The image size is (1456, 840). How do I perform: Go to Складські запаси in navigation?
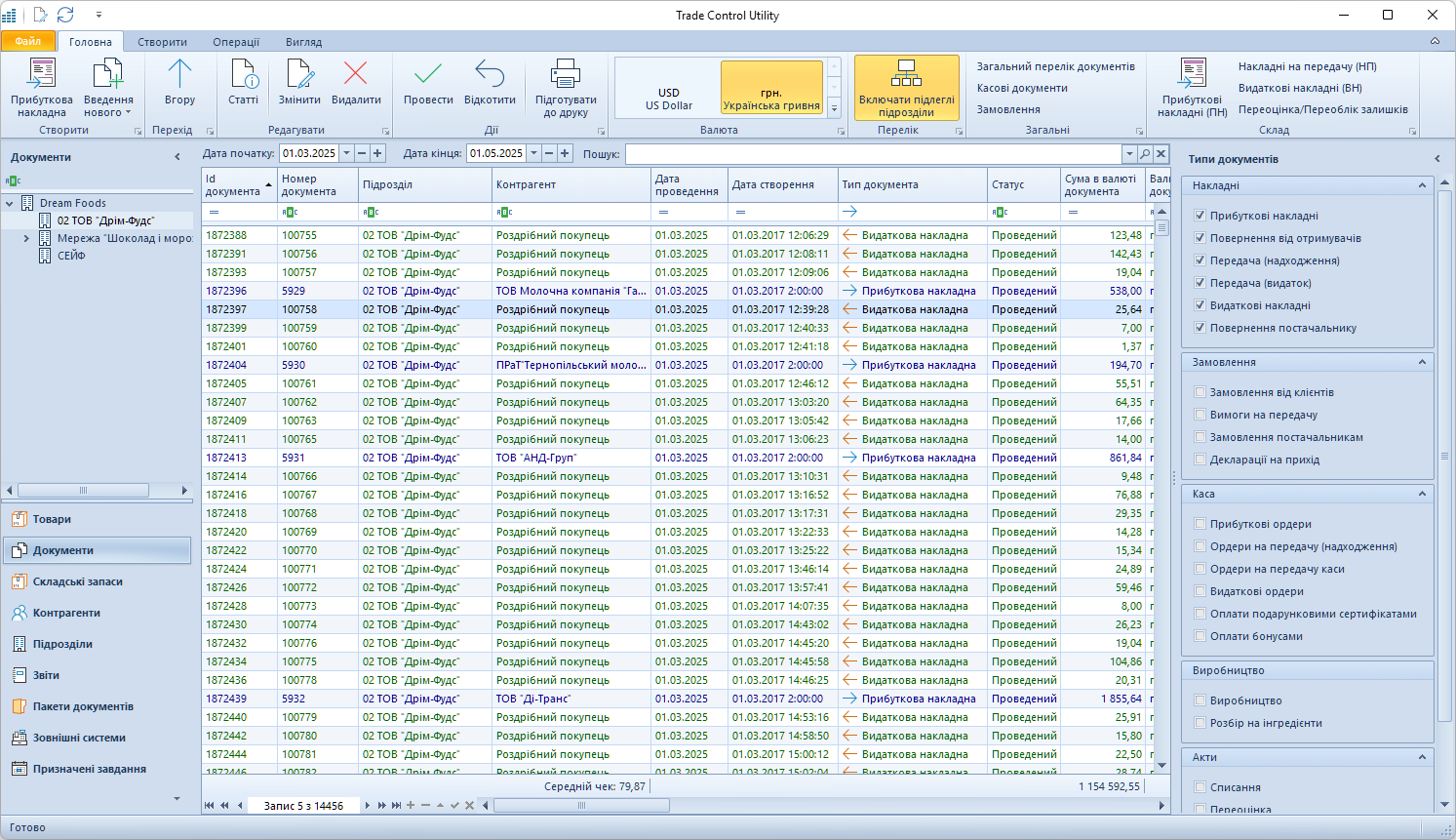tap(78, 581)
